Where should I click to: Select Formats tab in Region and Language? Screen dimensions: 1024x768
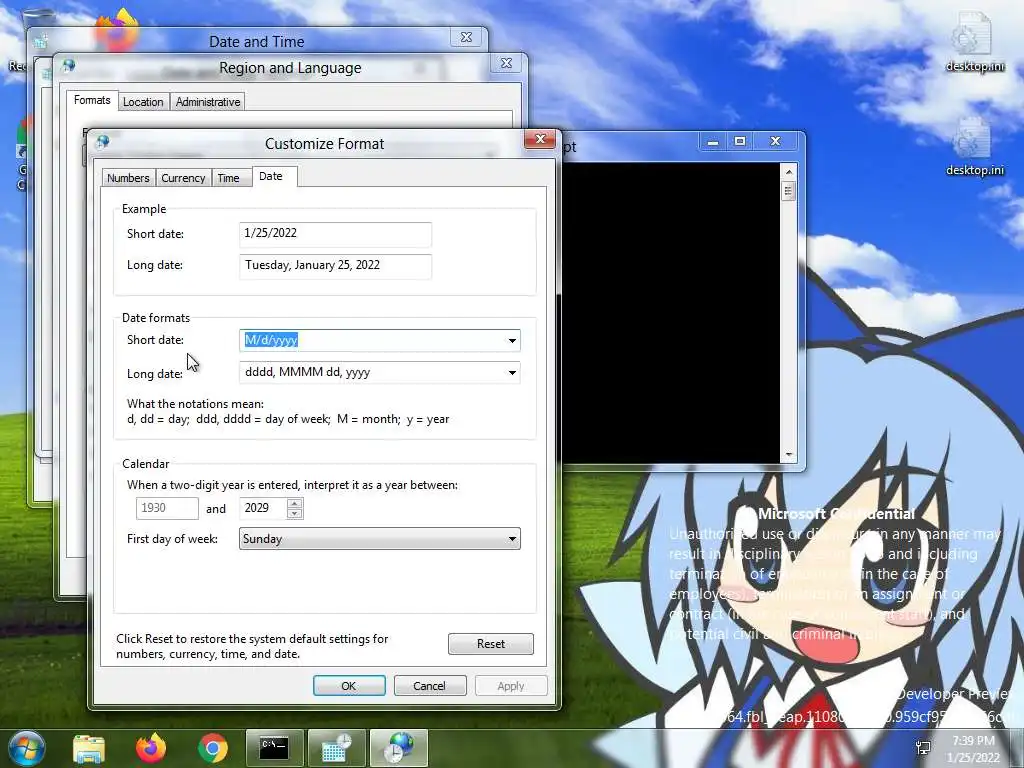(x=92, y=100)
